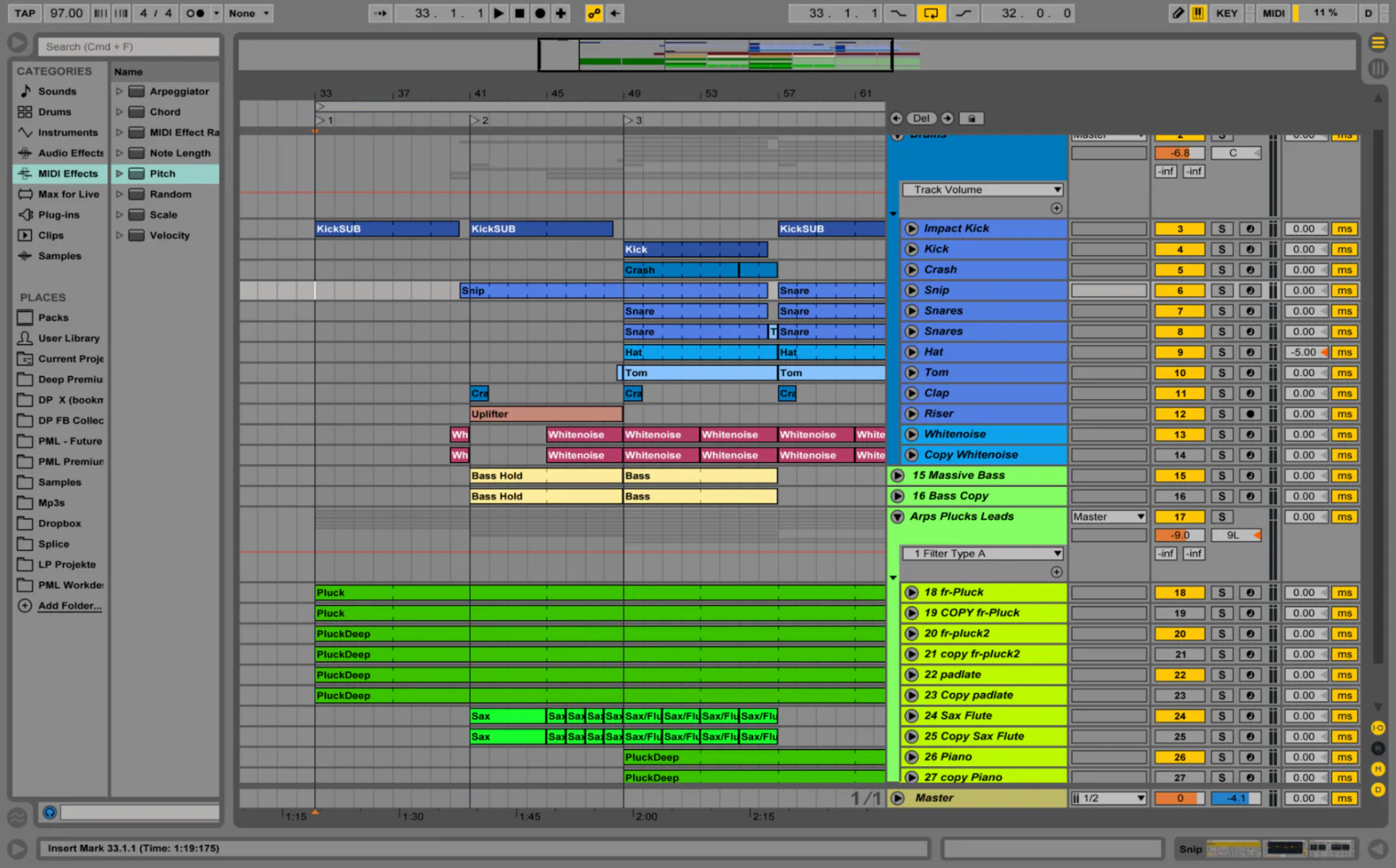Click the Del locator button

(921, 118)
